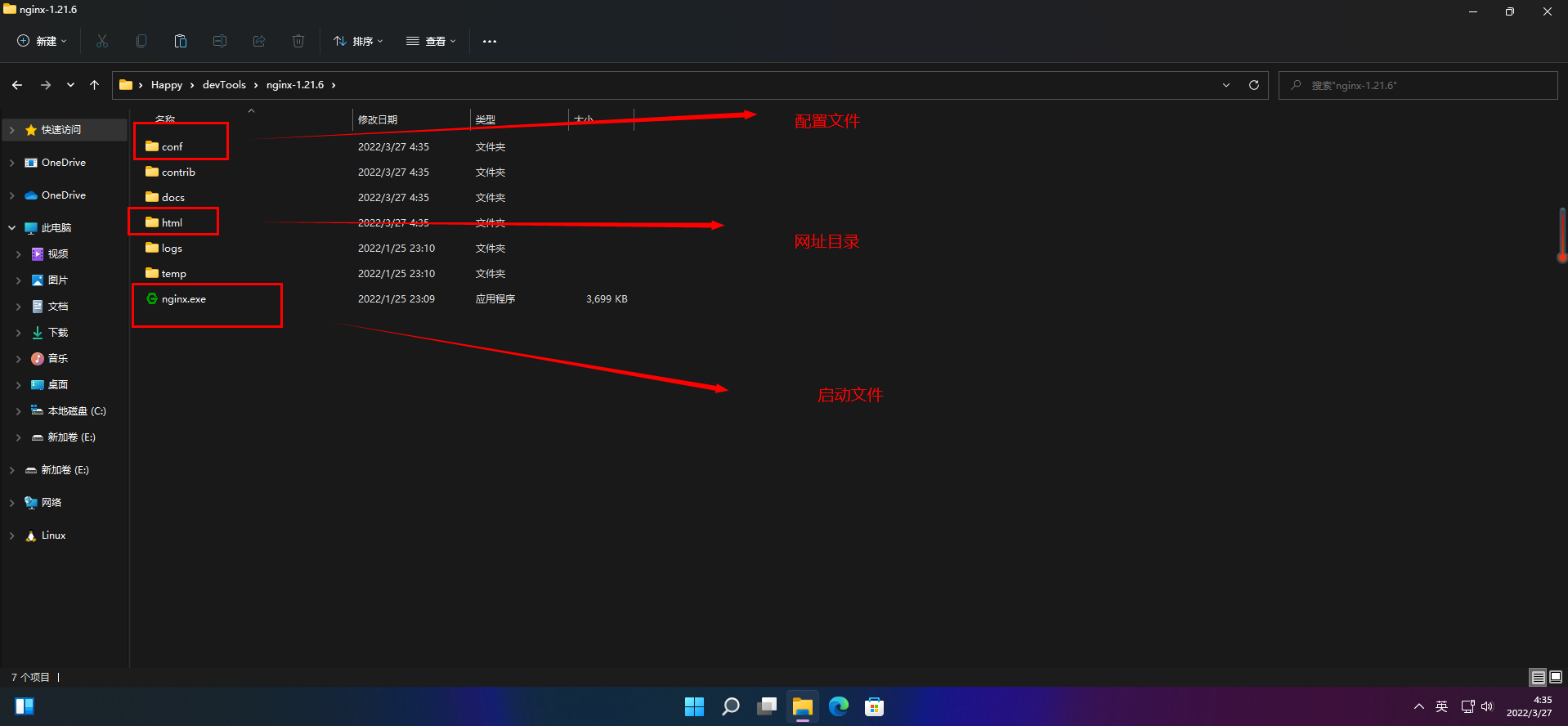Click the search nginx-1.21.6 box
This screenshot has width=1568, height=726.
(x=1418, y=85)
